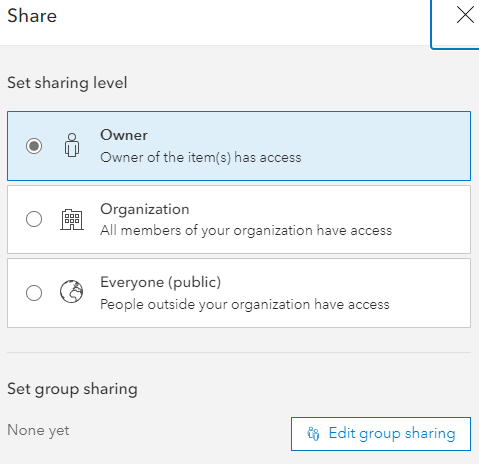
Task: Click the 'Everyone (public)' title text
Action: (x=161, y=283)
